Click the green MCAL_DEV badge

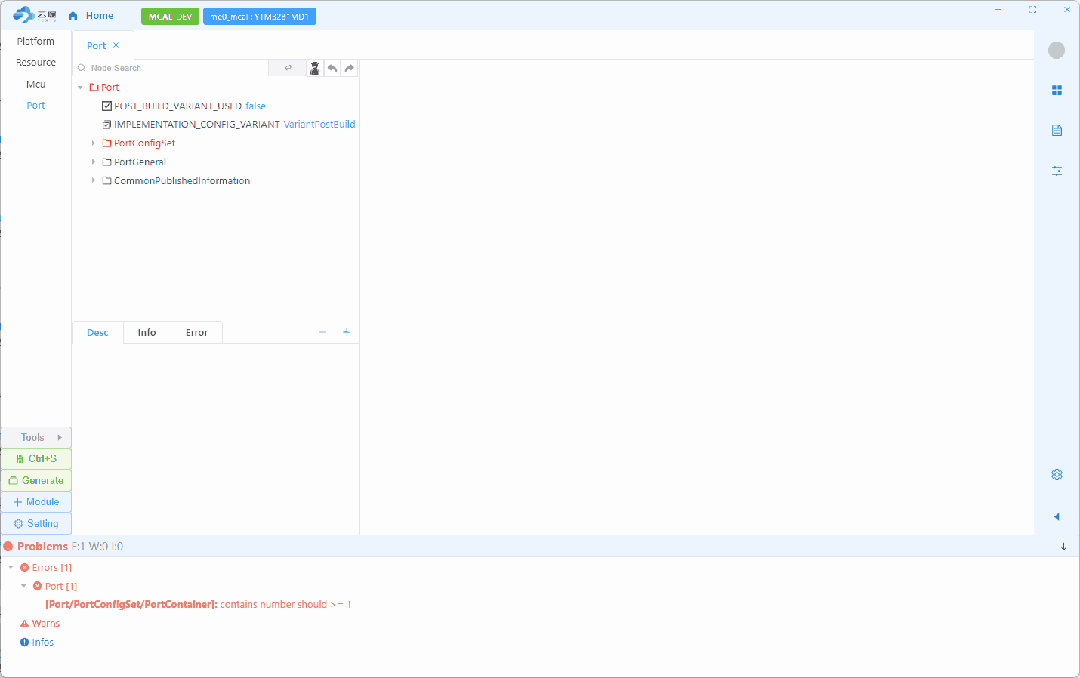170,17
